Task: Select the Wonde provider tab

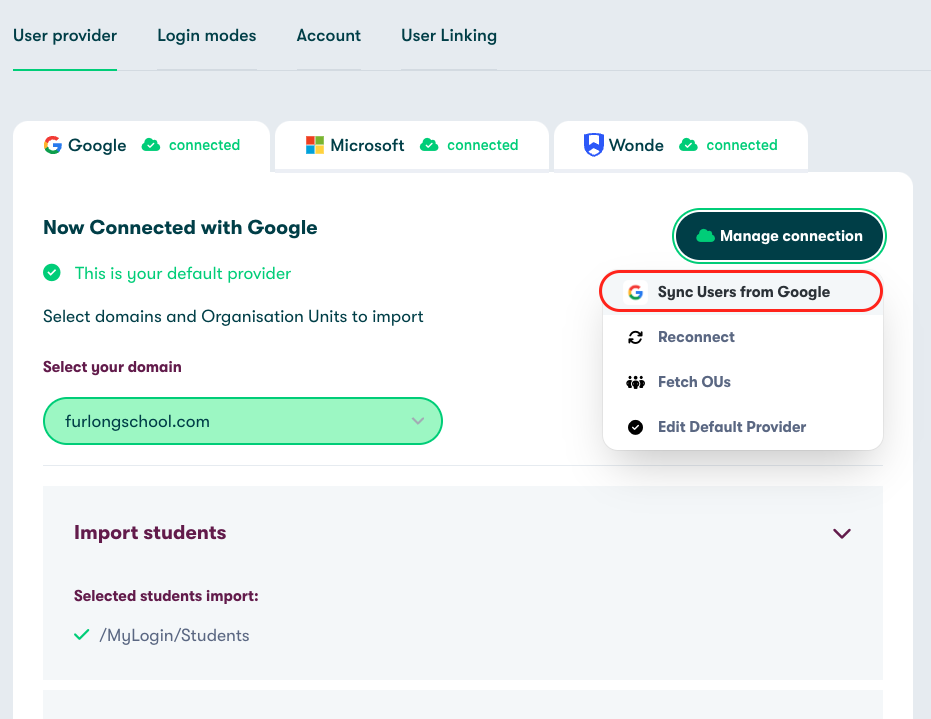Action: pyautogui.click(x=680, y=145)
